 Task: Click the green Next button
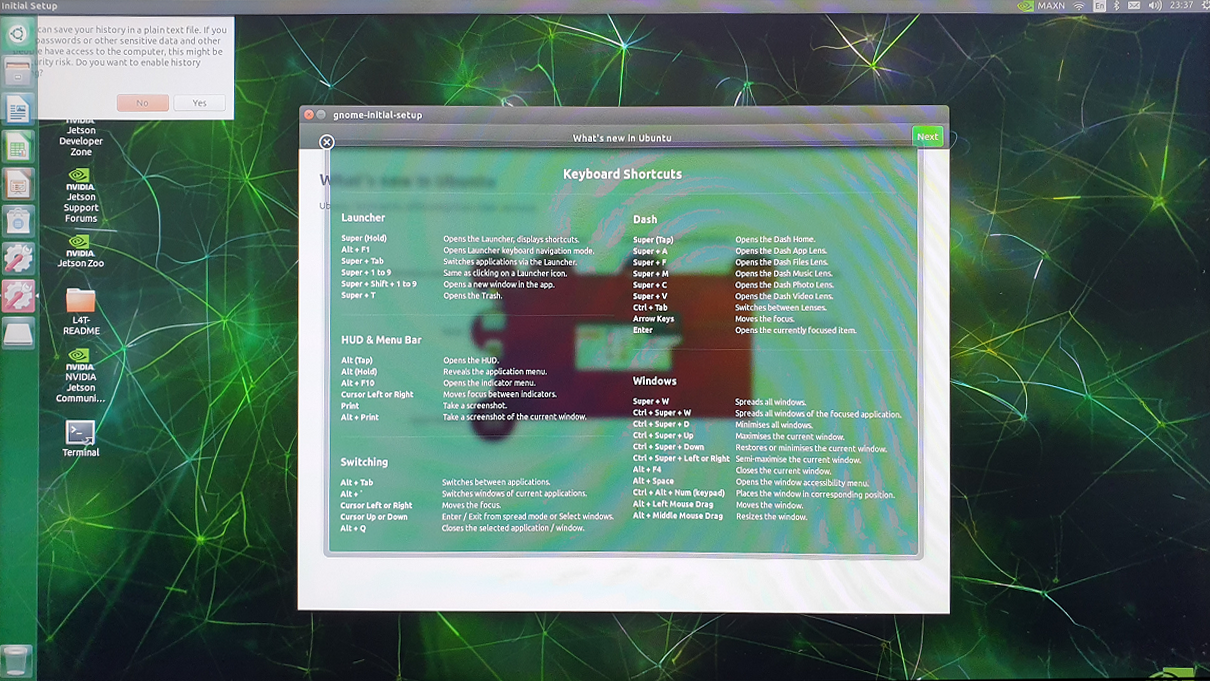pos(927,137)
